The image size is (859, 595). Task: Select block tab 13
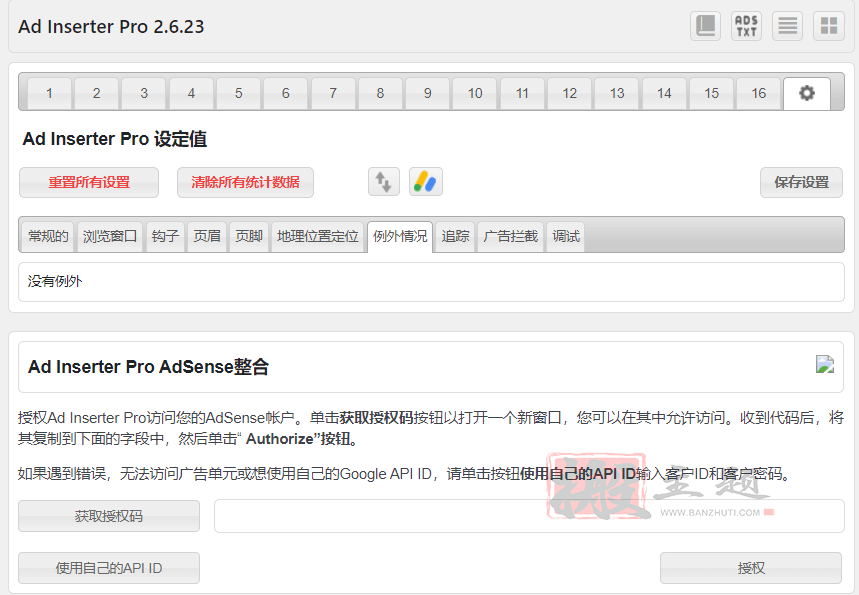(617, 94)
